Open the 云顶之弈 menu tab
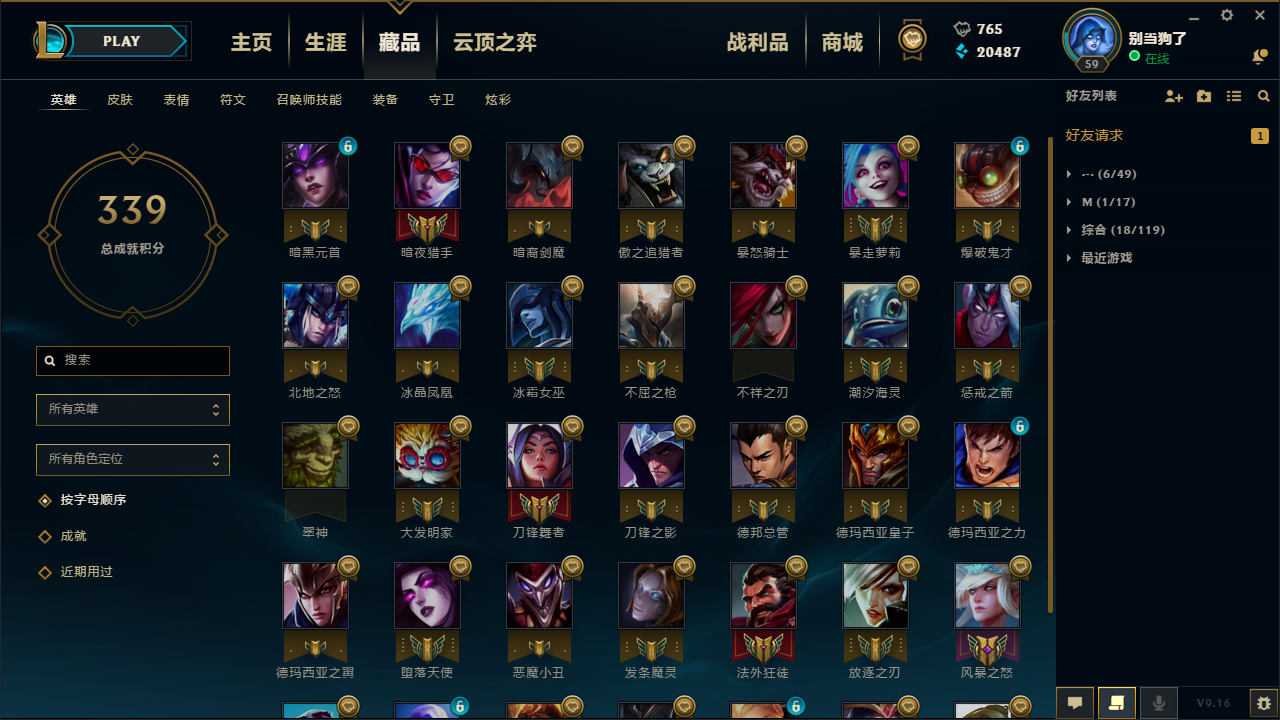The height and width of the screenshot is (720, 1280). point(495,42)
